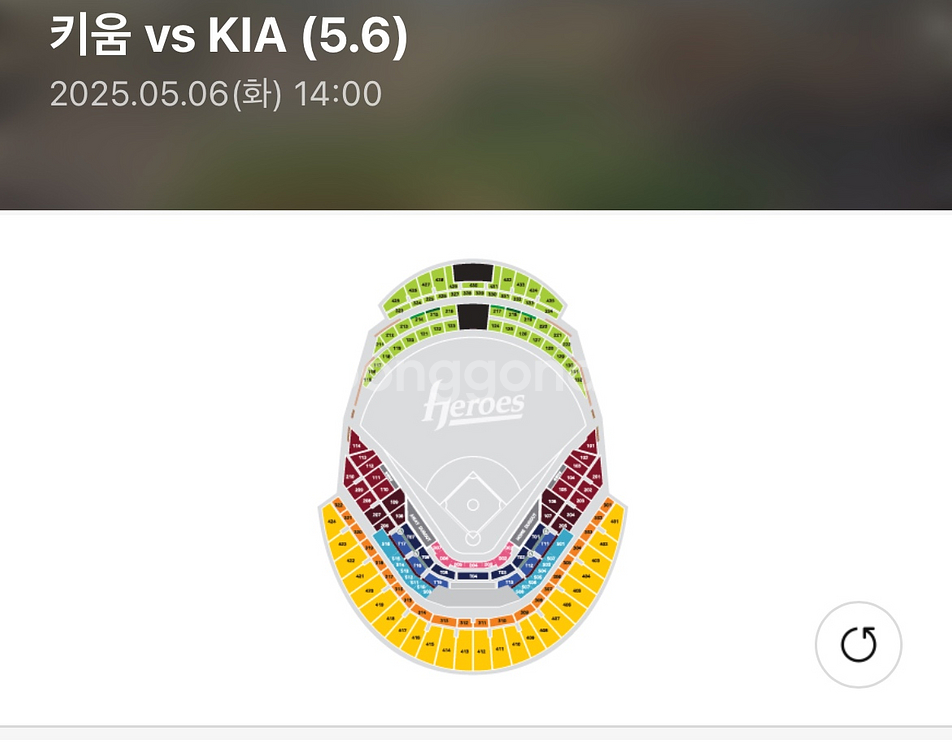This screenshot has width=952, height=750.
Task: Choose sky blue section 501 on the right
Action: pyautogui.click(x=561, y=544)
